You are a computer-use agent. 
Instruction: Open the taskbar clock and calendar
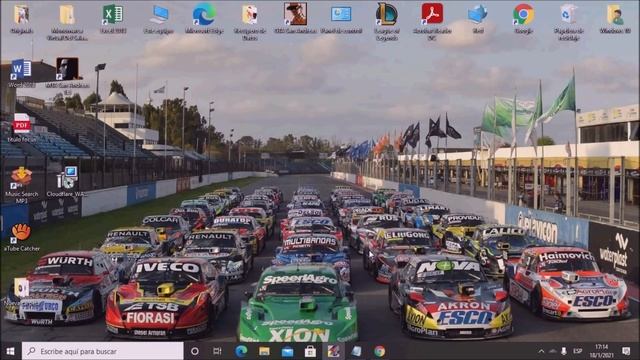click(x=602, y=351)
